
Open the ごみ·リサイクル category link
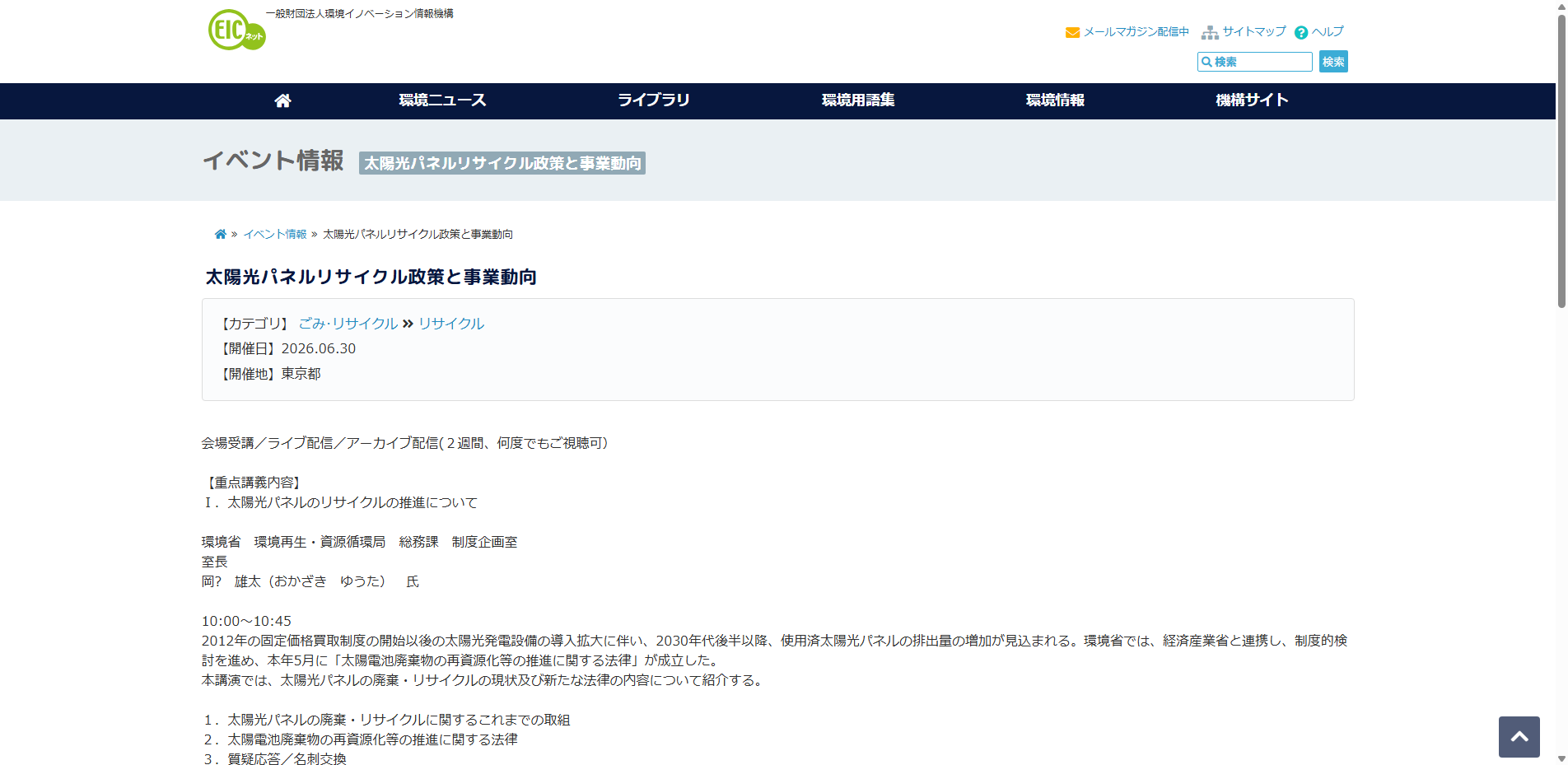click(x=348, y=324)
